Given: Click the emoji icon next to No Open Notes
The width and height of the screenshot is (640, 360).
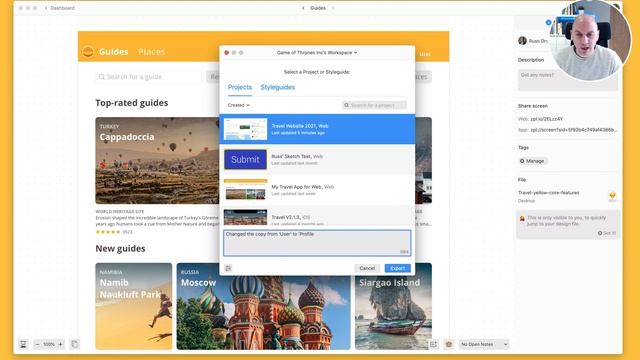Looking at the screenshot, I should 449,344.
